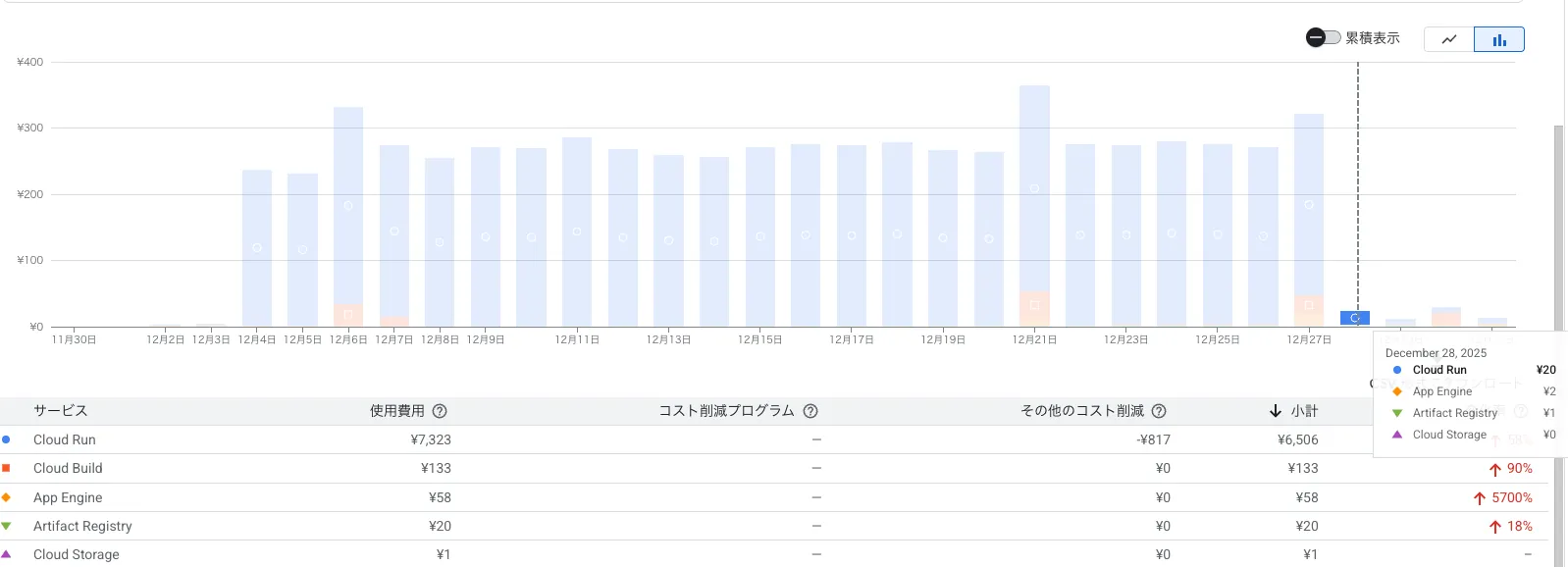Click the highlighted December 28 bar
The image size is (1568, 567).
pyautogui.click(x=1355, y=318)
